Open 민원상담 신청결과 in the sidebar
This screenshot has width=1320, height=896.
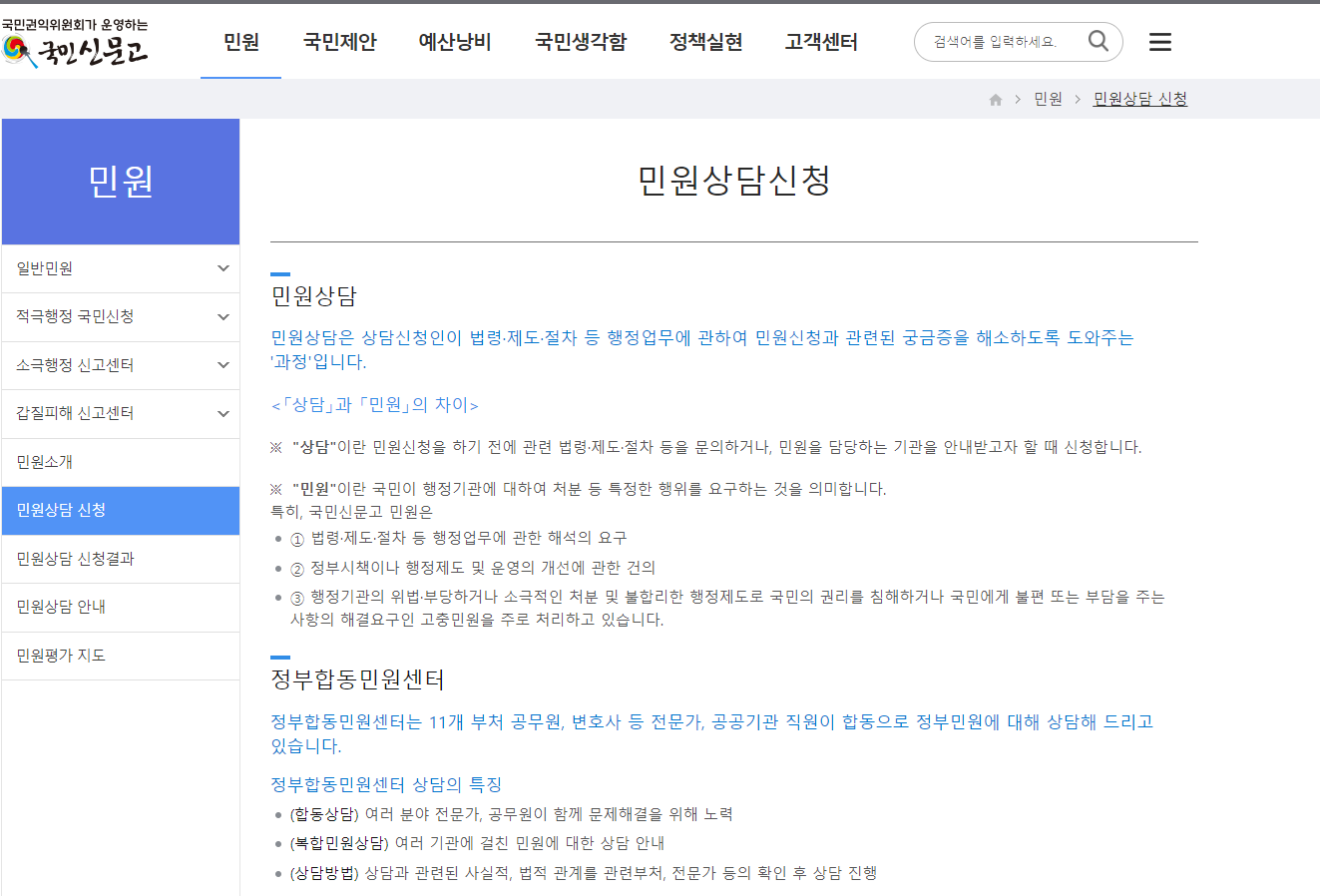click(120, 559)
